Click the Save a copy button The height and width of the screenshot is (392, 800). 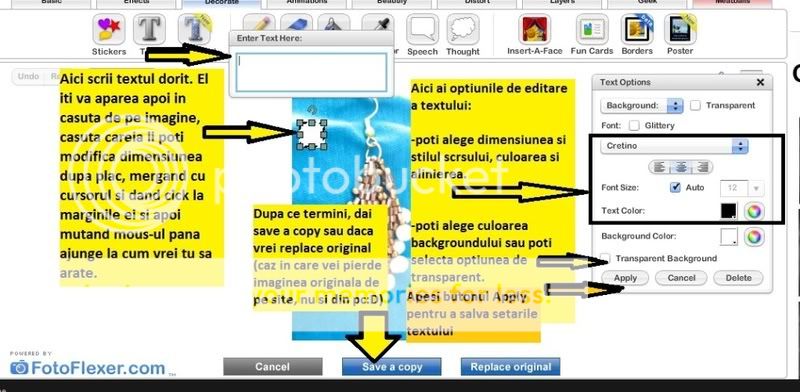click(x=392, y=367)
